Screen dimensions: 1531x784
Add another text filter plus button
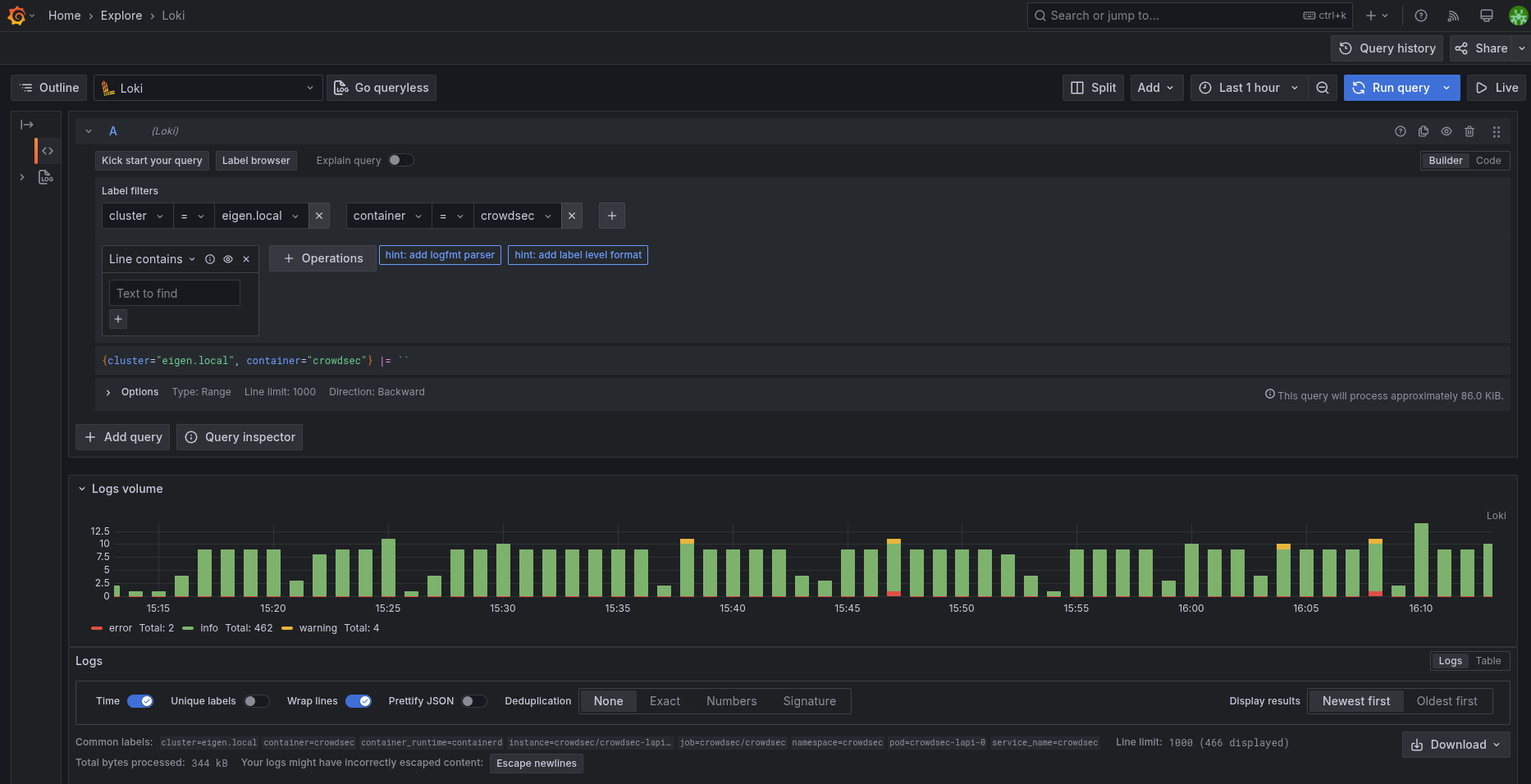[x=118, y=319]
